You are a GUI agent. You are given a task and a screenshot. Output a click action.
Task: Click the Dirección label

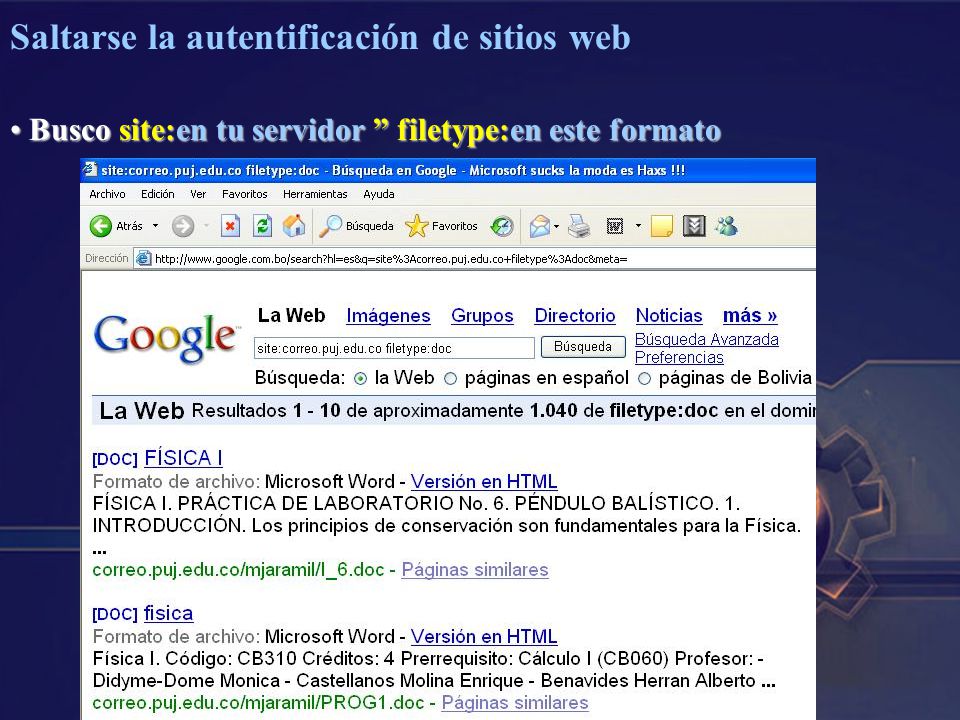click(107, 258)
